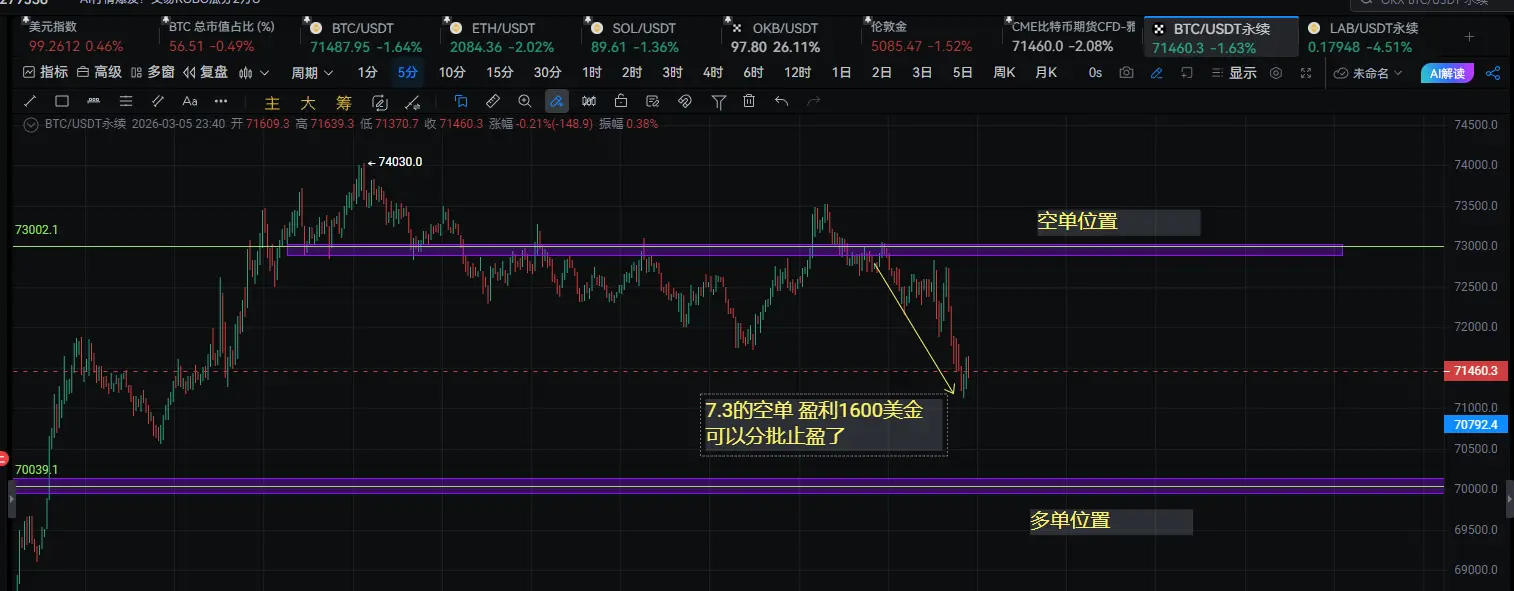The height and width of the screenshot is (591, 1514).
Task: Click the looping drawing mode icon
Action: [380, 101]
